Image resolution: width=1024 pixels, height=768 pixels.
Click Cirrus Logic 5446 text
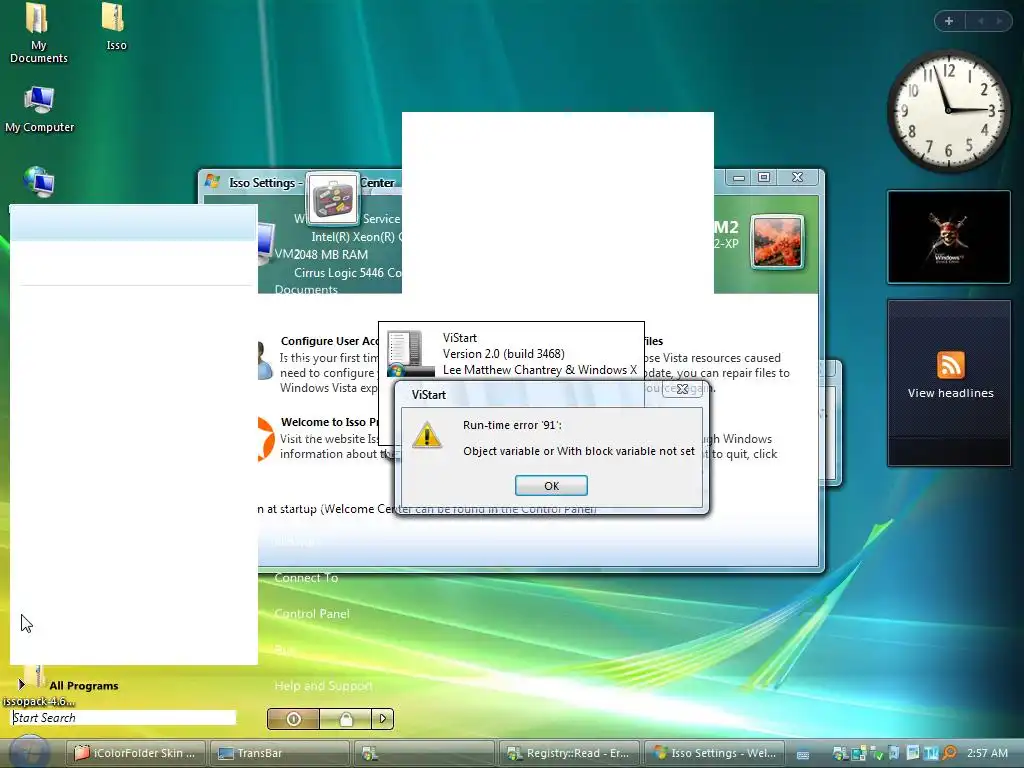click(x=347, y=273)
